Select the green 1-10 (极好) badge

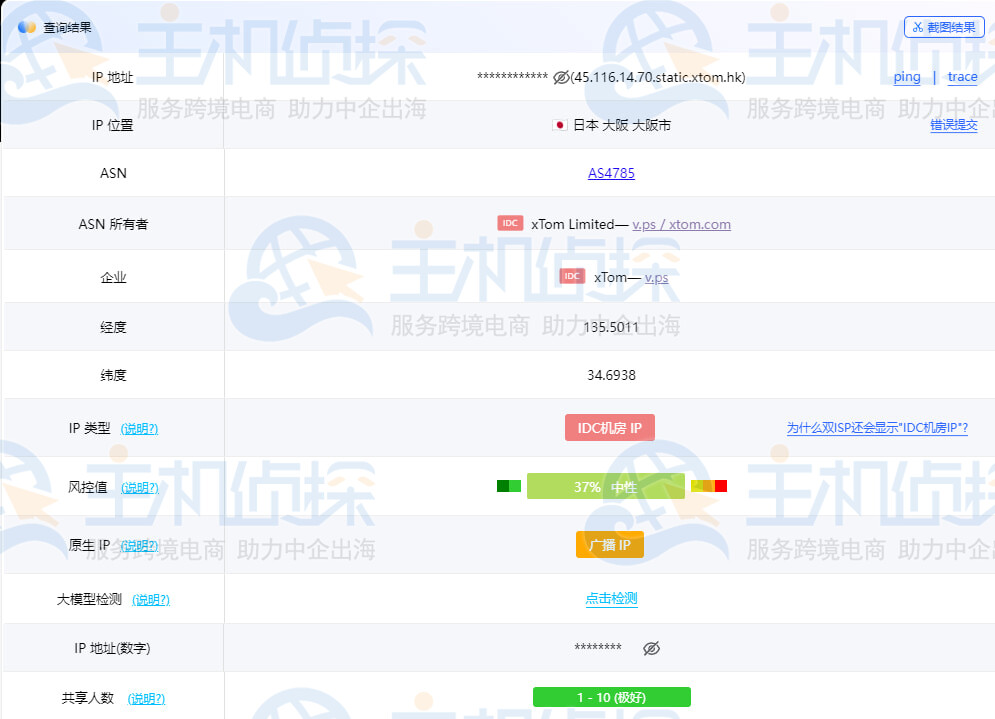tap(613, 697)
